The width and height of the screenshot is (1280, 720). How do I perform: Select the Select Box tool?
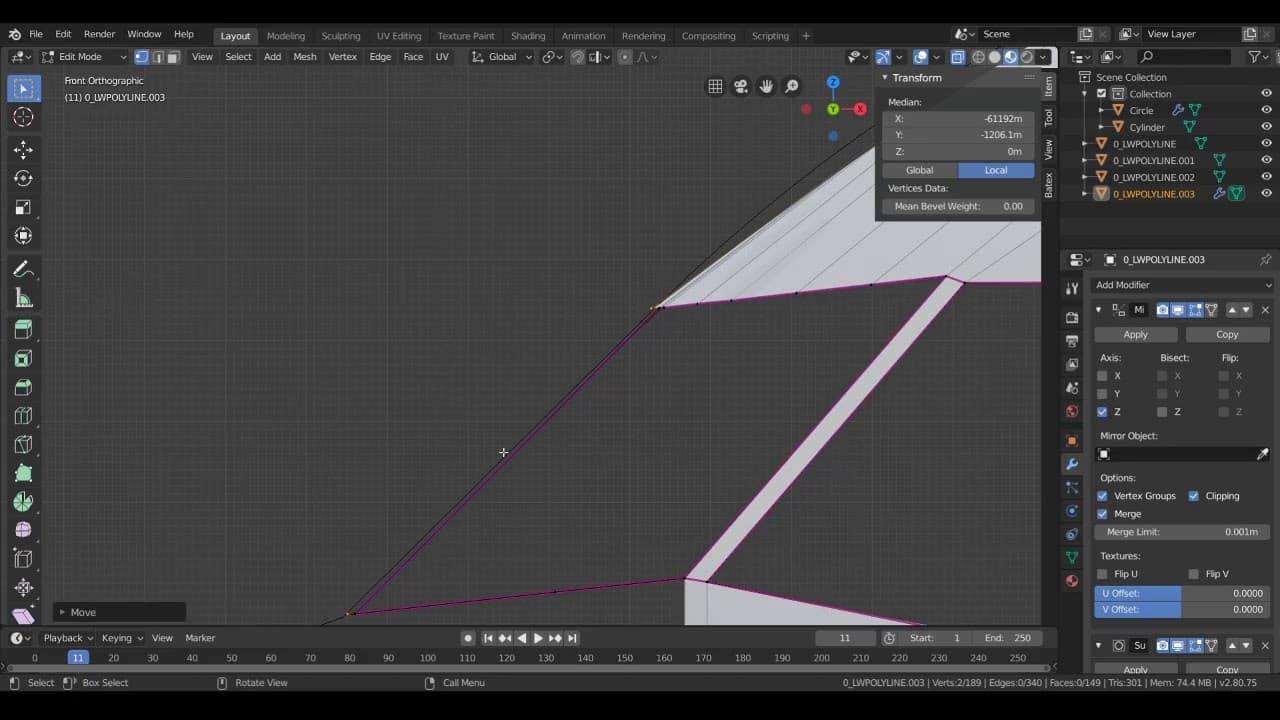click(x=23, y=89)
